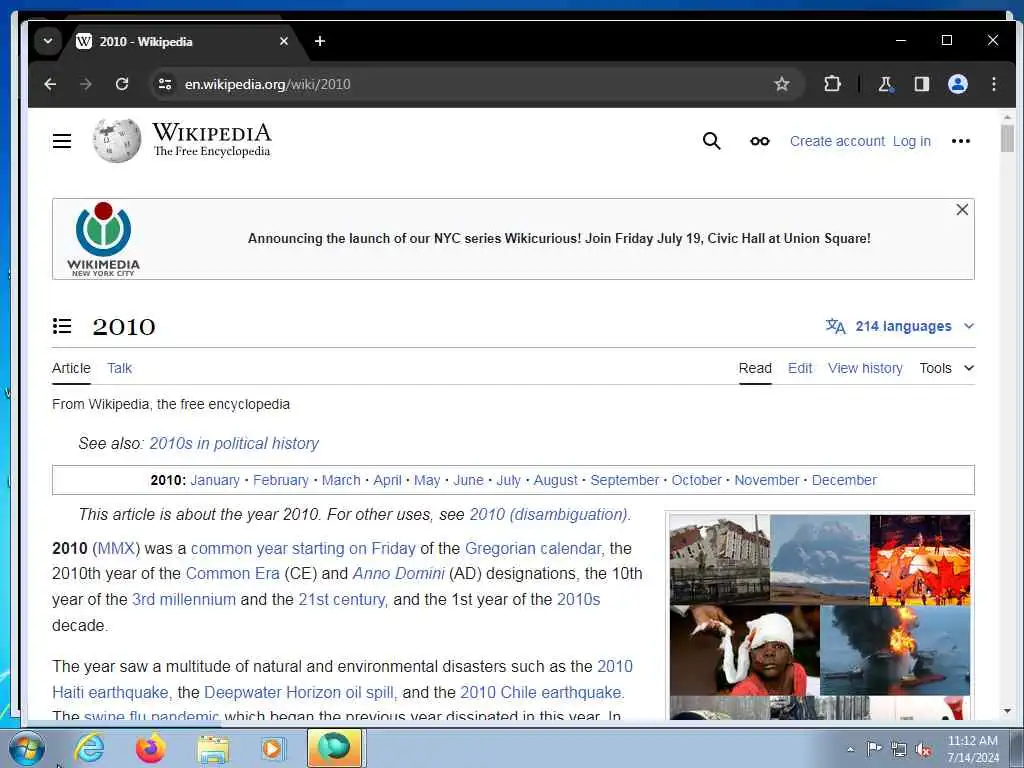The image size is (1024, 768).
Task: Open the tab search dropdown
Action: 48,41
